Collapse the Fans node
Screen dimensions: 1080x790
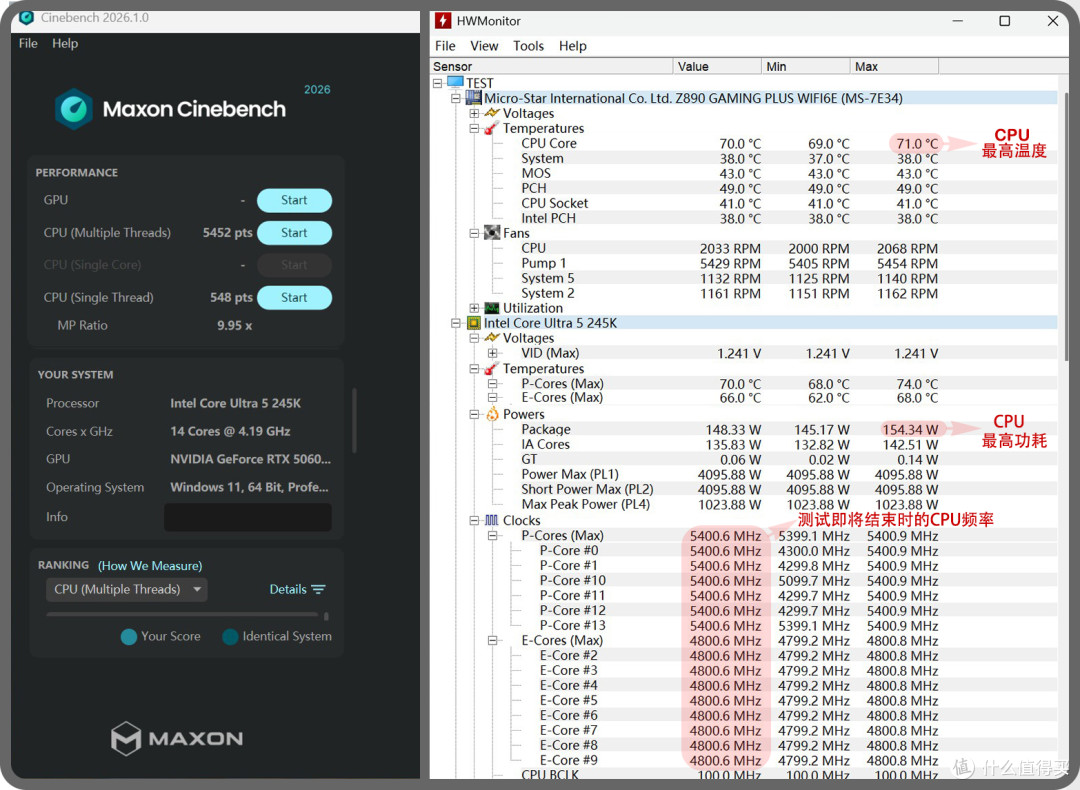tap(474, 233)
